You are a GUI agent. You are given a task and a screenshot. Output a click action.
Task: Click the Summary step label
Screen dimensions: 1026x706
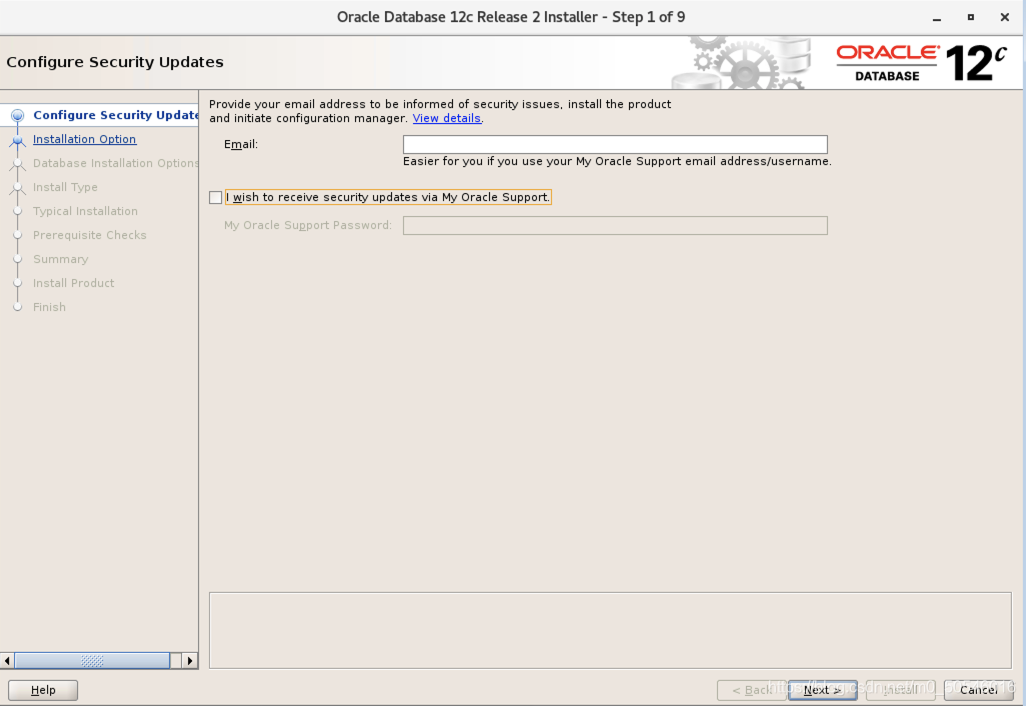tap(61, 259)
